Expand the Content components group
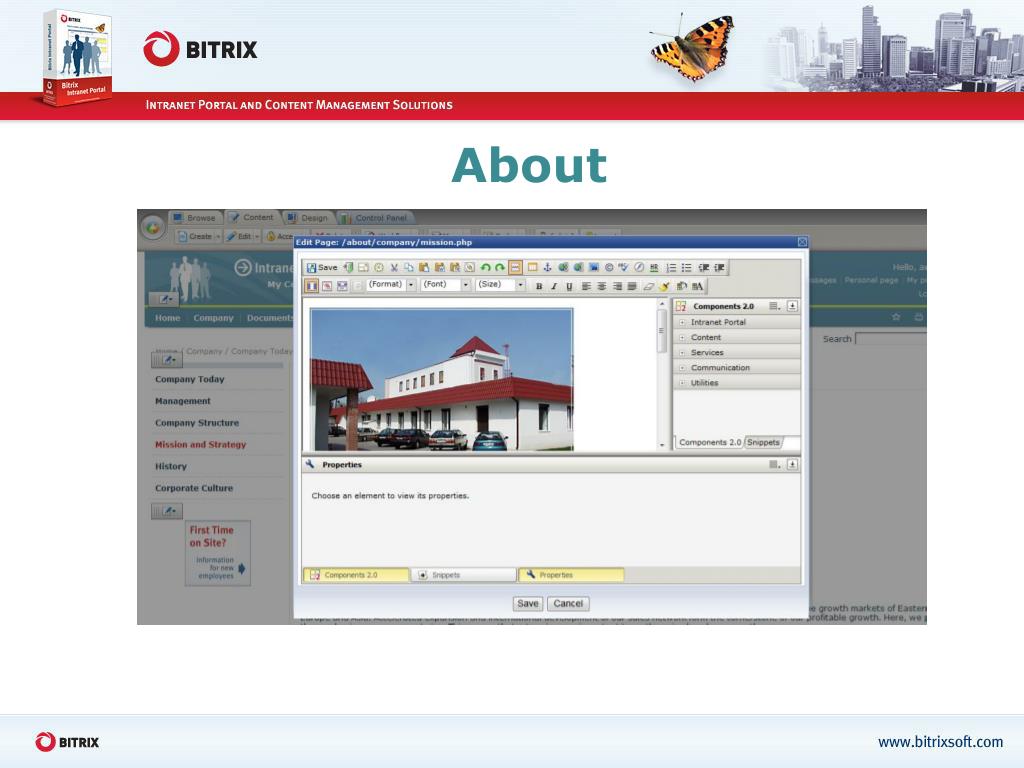The image size is (1024, 768). point(682,338)
